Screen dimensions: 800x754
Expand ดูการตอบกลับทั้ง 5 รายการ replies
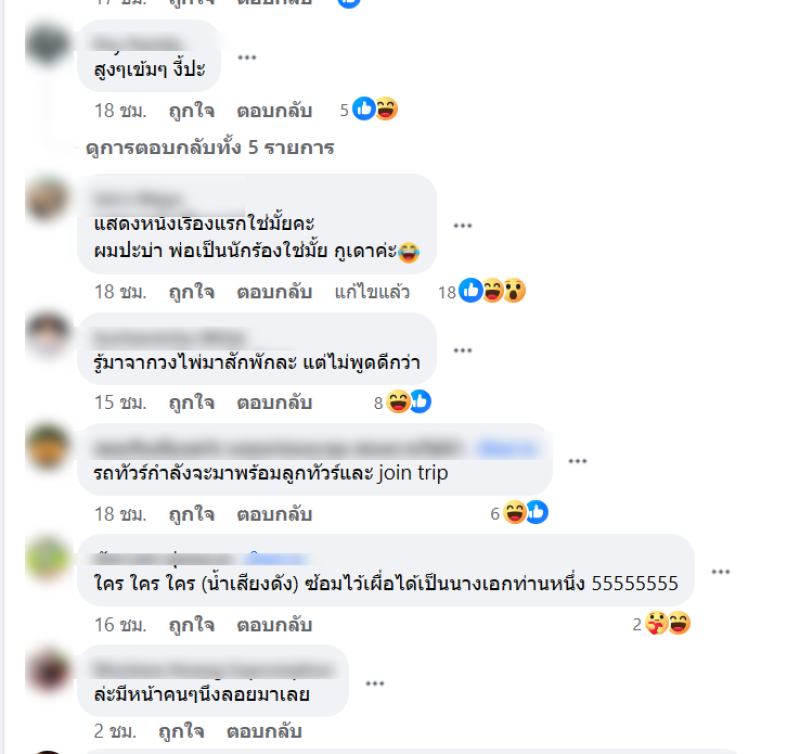point(210,147)
